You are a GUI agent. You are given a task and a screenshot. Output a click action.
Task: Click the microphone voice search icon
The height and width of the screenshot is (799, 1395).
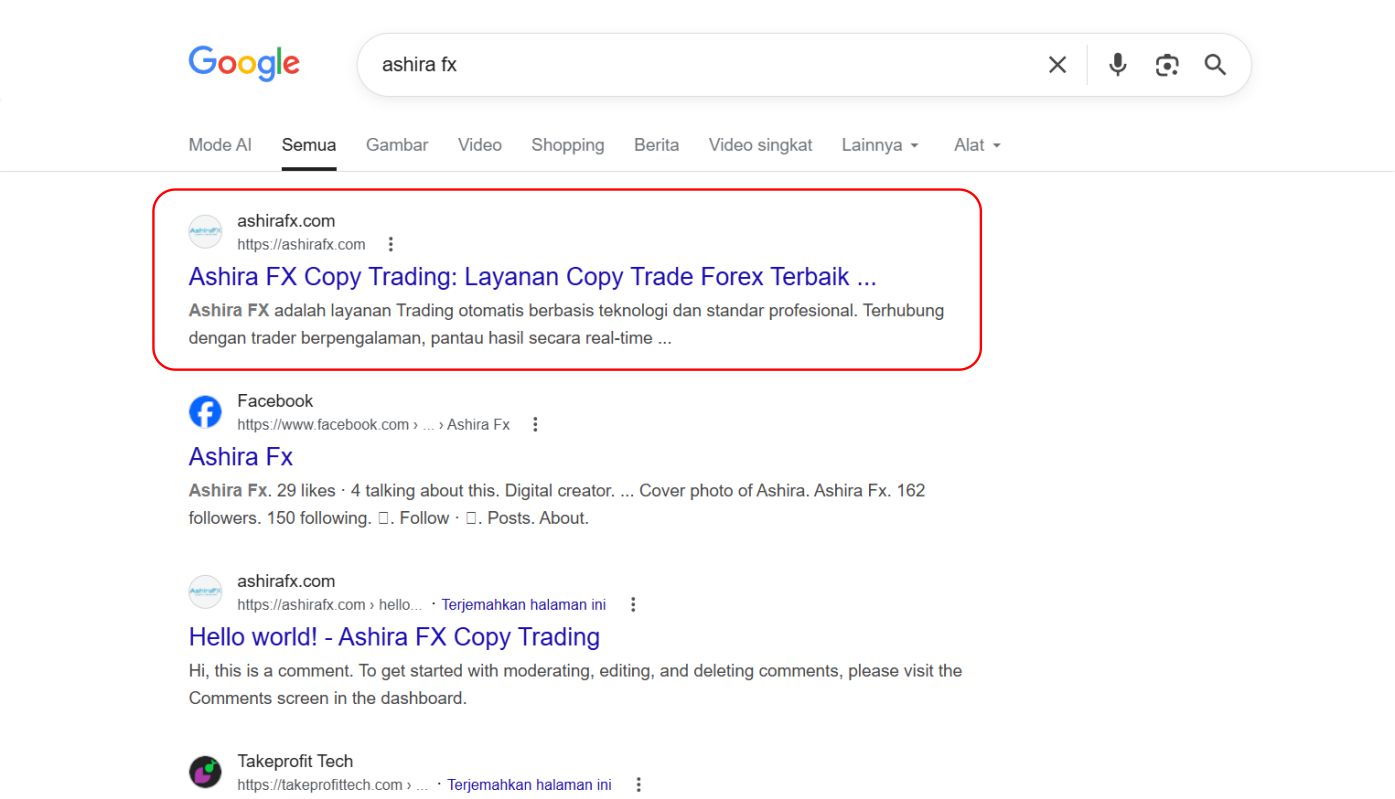pos(1116,64)
